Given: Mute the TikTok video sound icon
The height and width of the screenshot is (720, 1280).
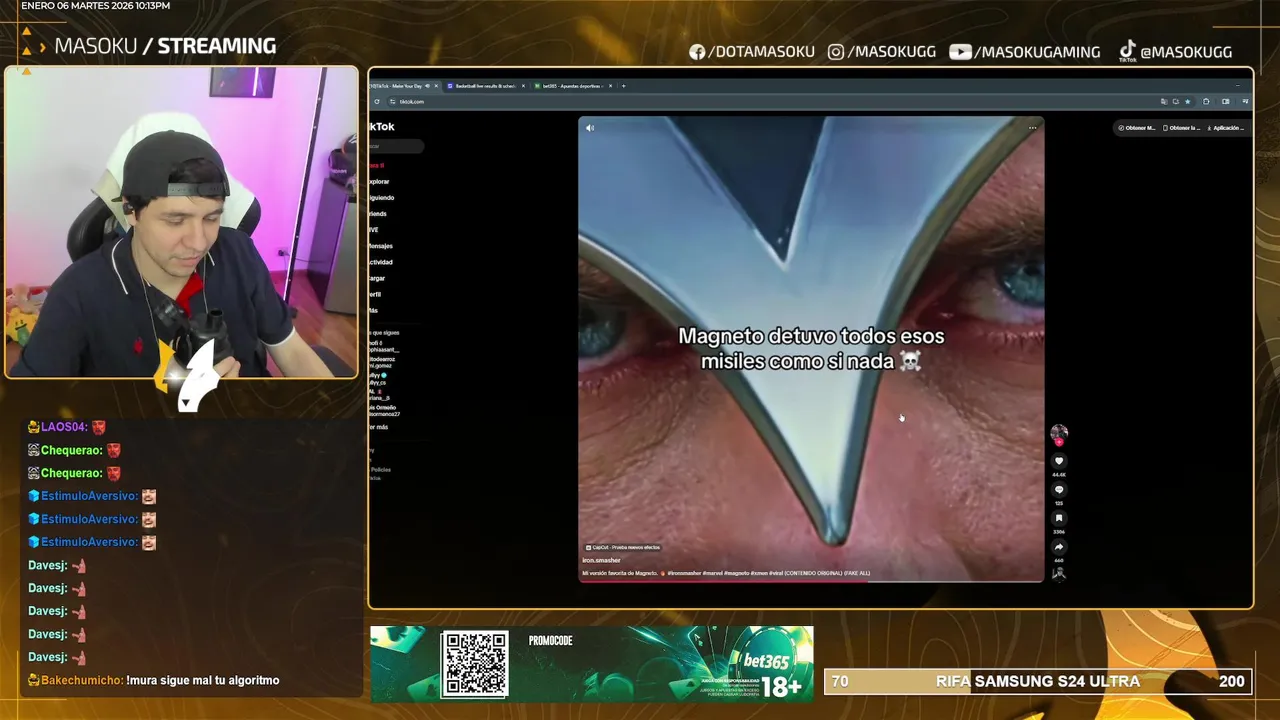Looking at the screenshot, I should click(x=590, y=128).
